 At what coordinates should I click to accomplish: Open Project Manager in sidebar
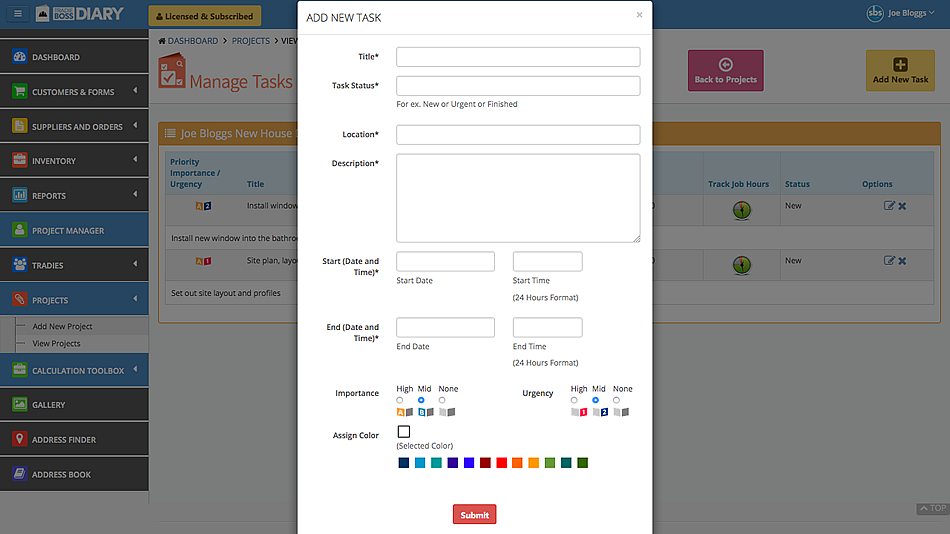[x=68, y=231]
